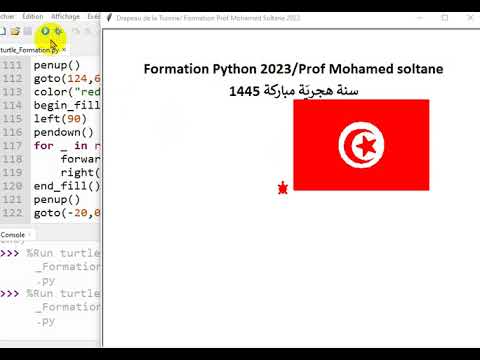Click the turtle window feather icon

tap(109, 18)
